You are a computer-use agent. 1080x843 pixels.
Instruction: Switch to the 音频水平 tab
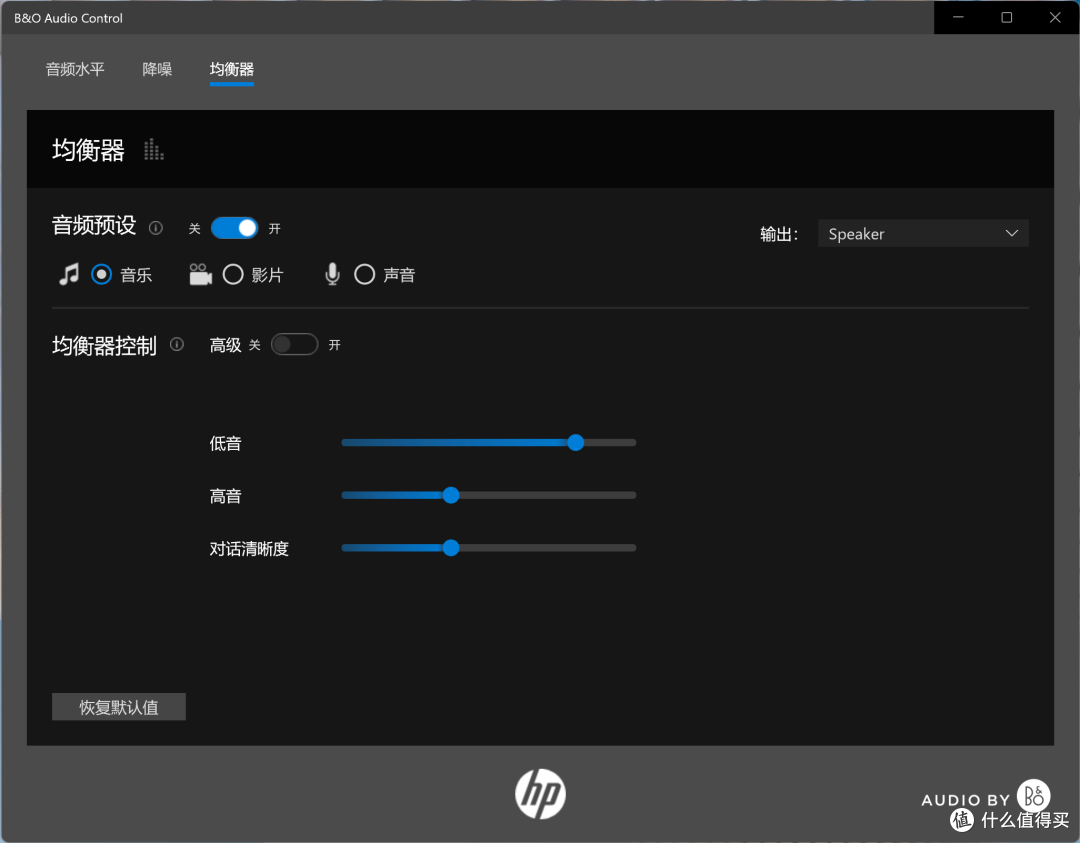point(75,70)
